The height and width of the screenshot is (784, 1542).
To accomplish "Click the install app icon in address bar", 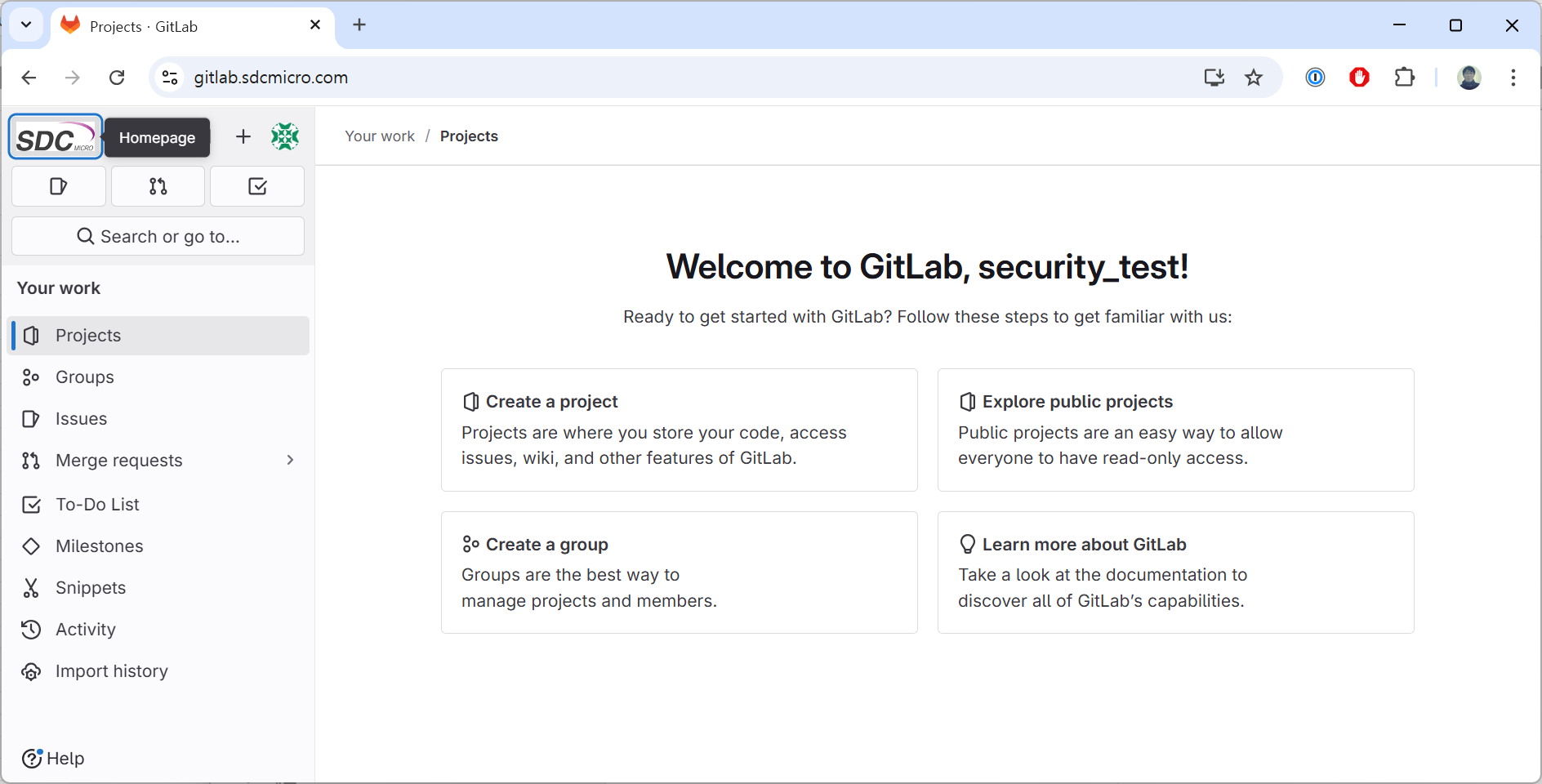I will [1214, 78].
